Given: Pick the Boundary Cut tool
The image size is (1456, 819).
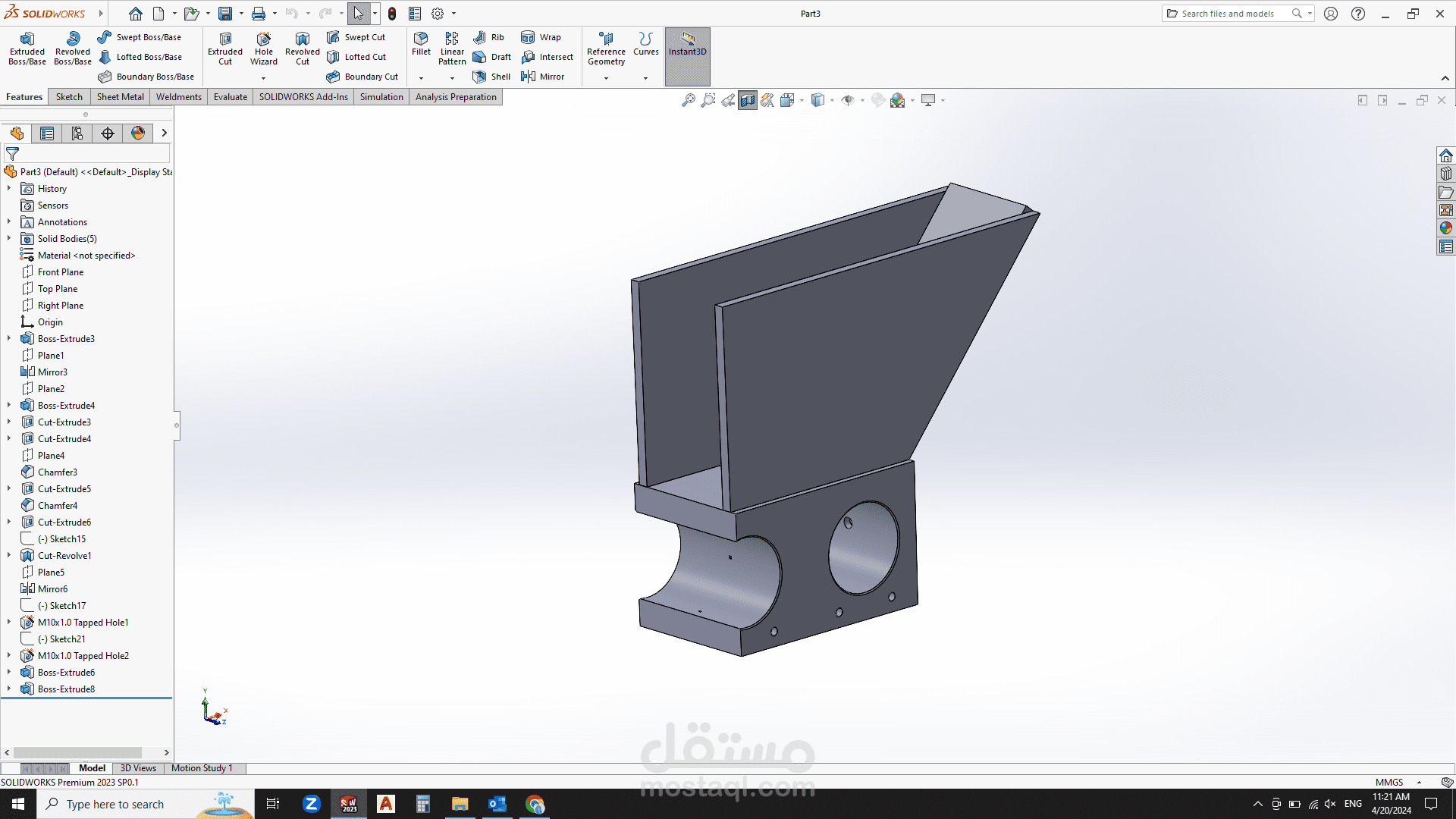Looking at the screenshot, I should [x=362, y=77].
